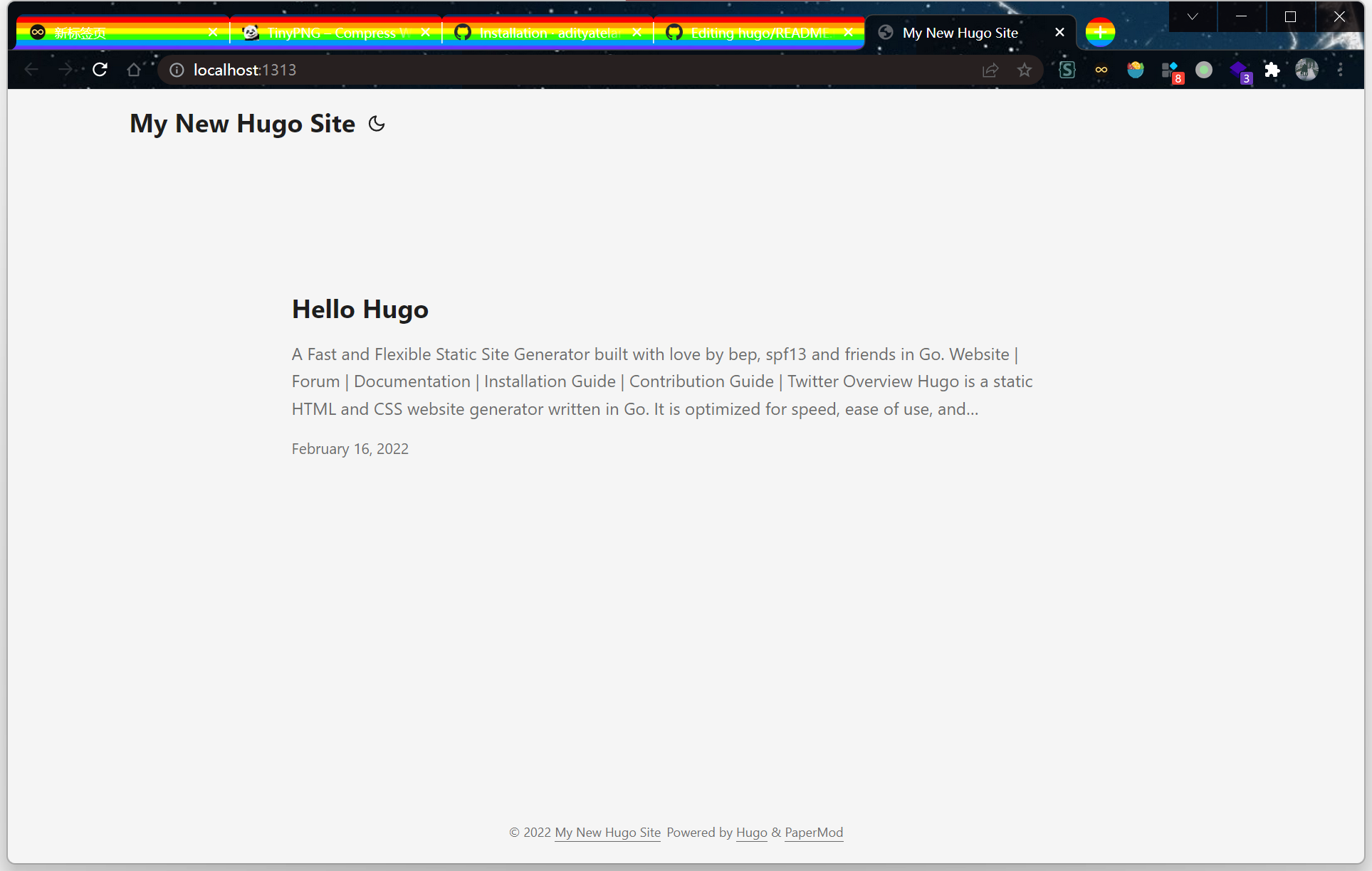The width and height of the screenshot is (1372, 871).
Task: Close the Installation adityatelange tab
Action: click(637, 33)
